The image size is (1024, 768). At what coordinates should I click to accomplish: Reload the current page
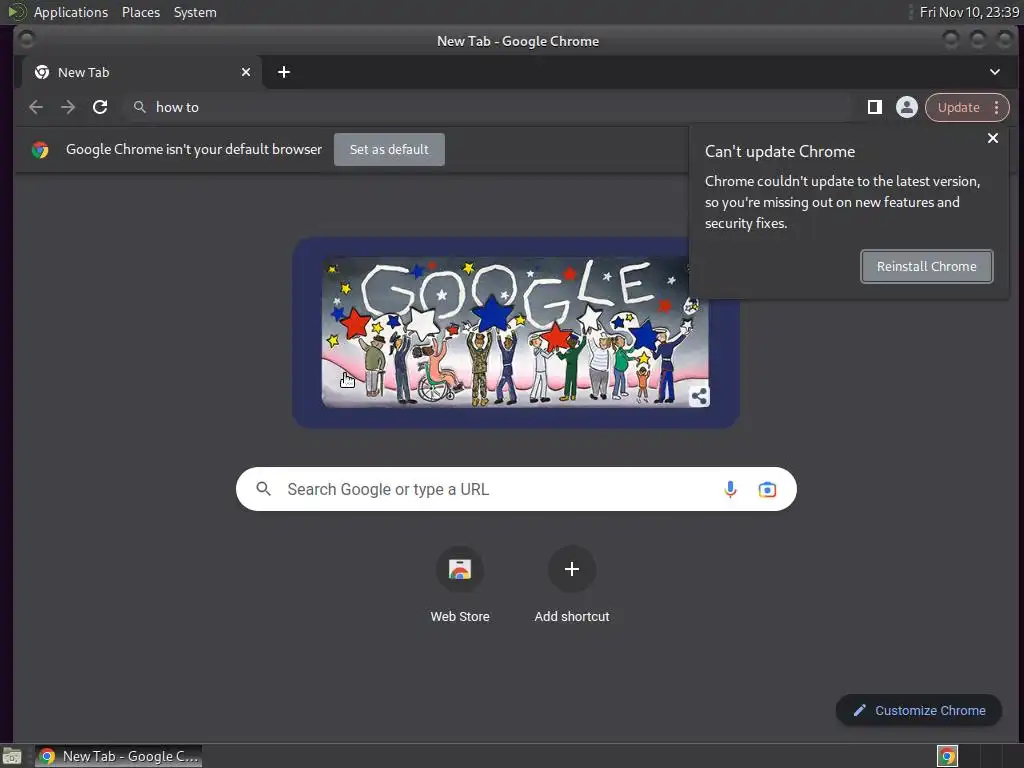[x=100, y=107]
